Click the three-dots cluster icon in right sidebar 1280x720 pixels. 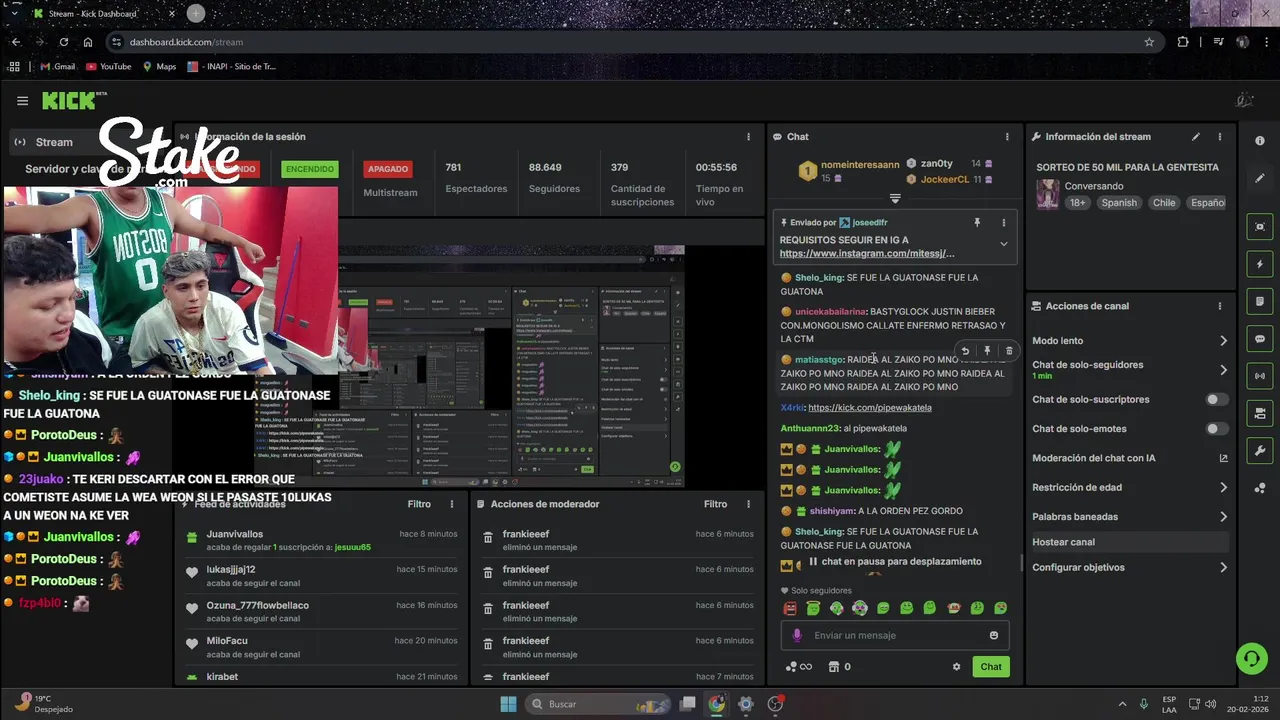click(x=1259, y=488)
